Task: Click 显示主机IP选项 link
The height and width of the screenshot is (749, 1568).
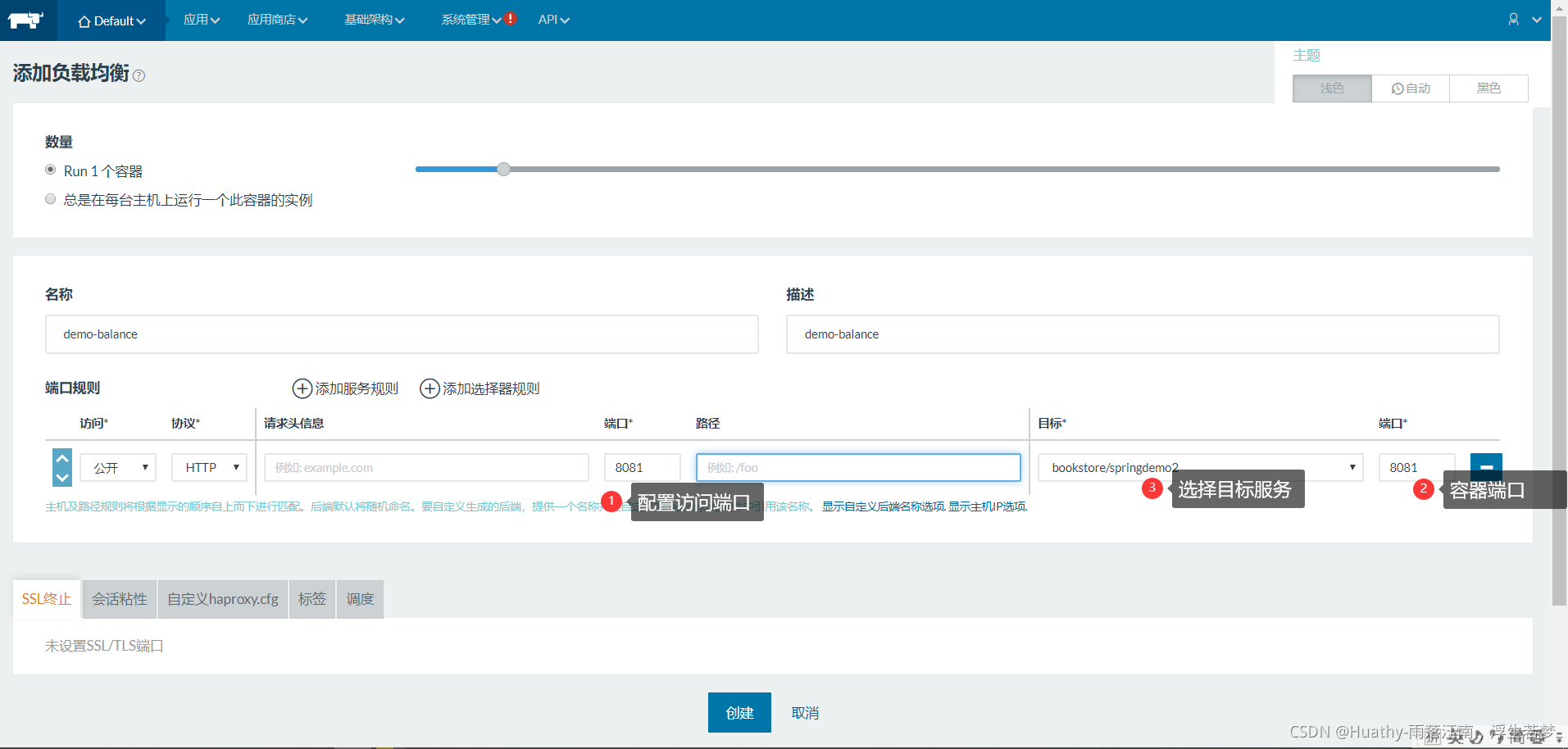Action: pyautogui.click(x=987, y=506)
